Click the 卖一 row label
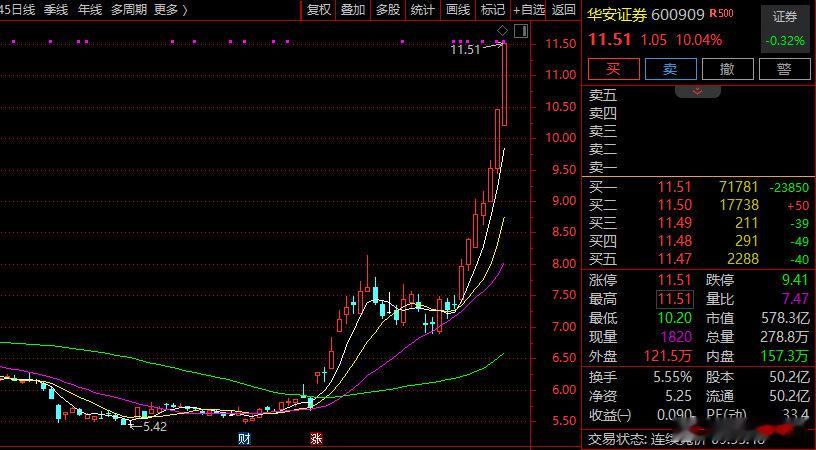The image size is (816, 450). (x=603, y=168)
